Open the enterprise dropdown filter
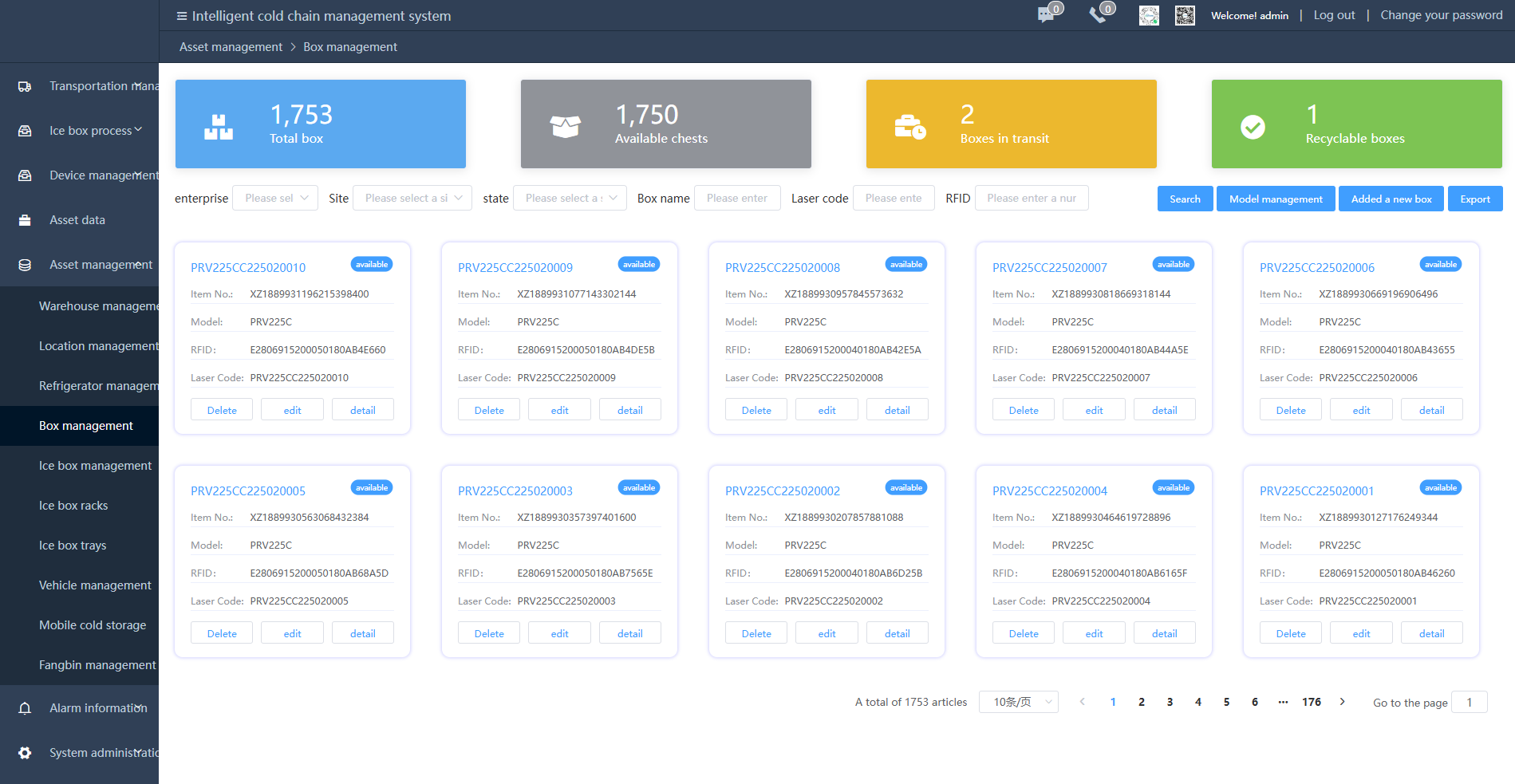The image size is (1515, 784). [x=275, y=198]
